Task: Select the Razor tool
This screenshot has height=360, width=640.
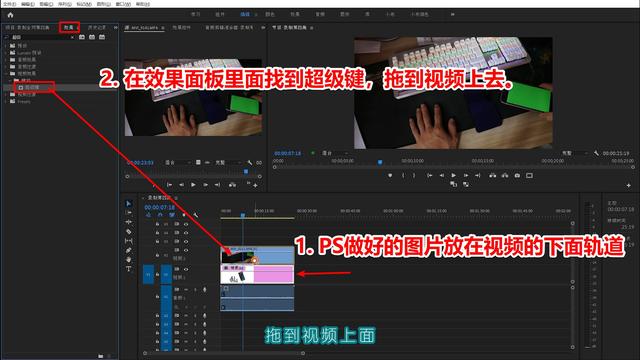Action: pos(129,231)
